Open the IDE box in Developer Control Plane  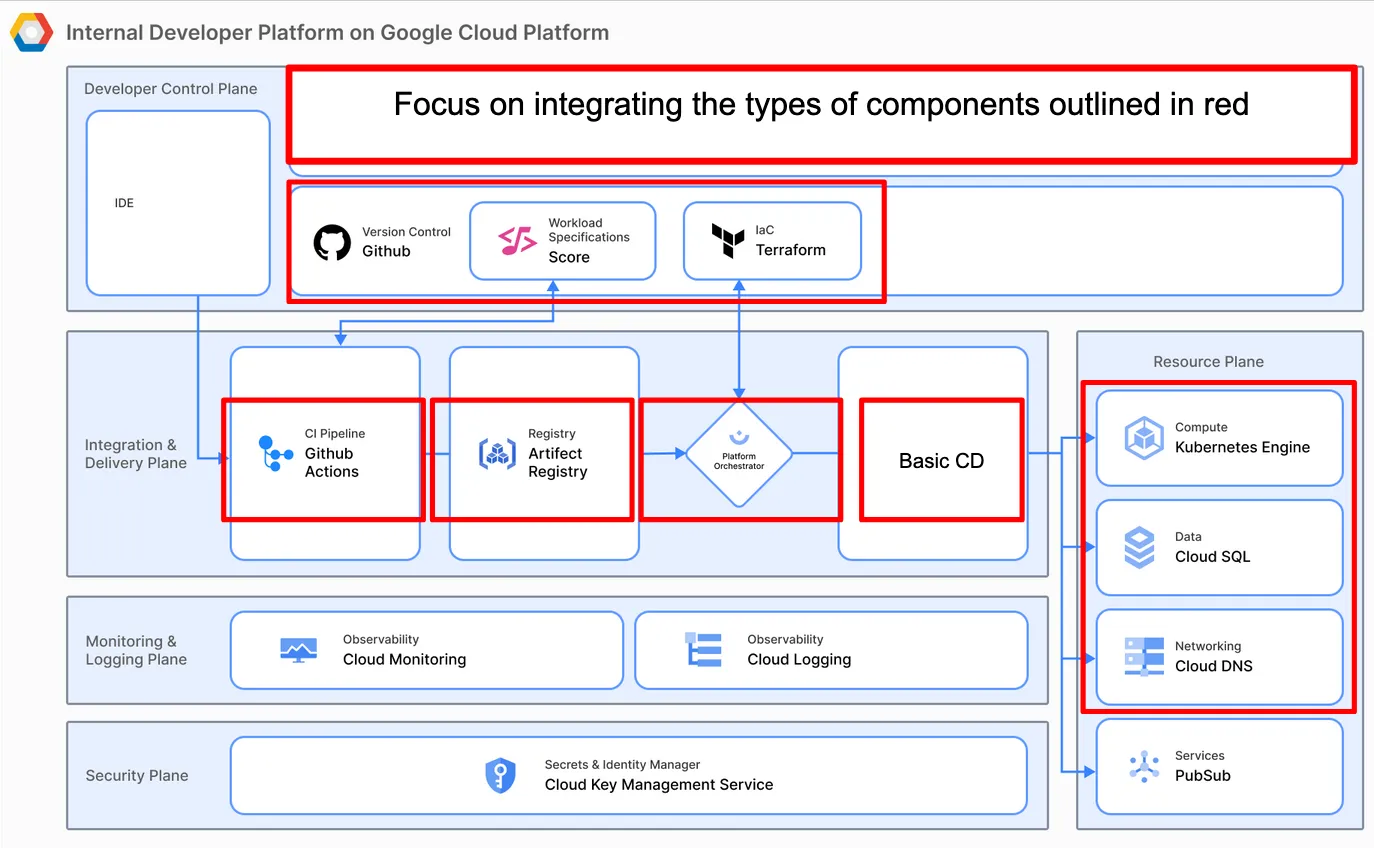(x=177, y=203)
